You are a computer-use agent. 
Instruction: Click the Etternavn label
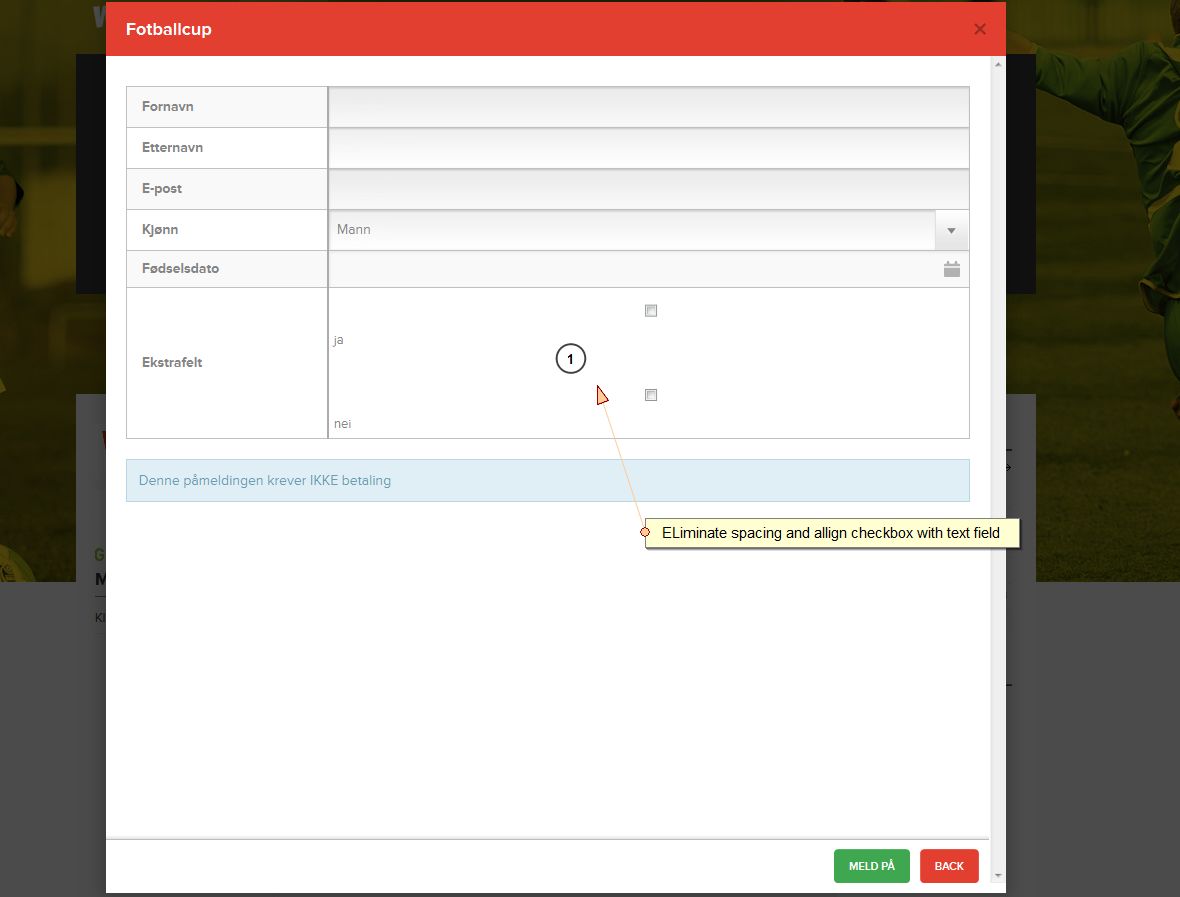[x=172, y=147]
